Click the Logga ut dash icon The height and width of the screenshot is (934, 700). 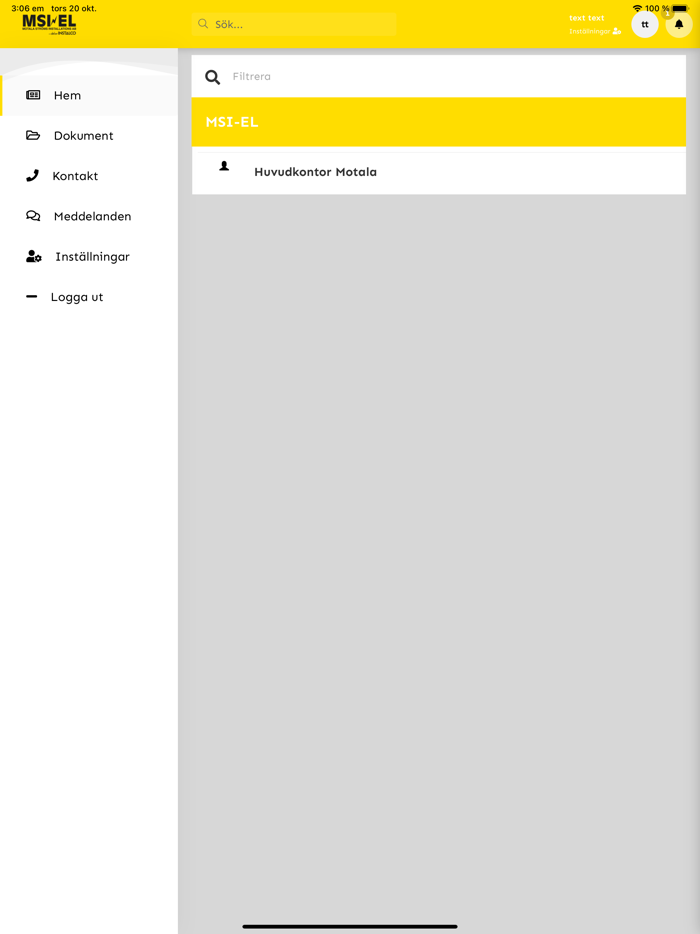coord(32,296)
